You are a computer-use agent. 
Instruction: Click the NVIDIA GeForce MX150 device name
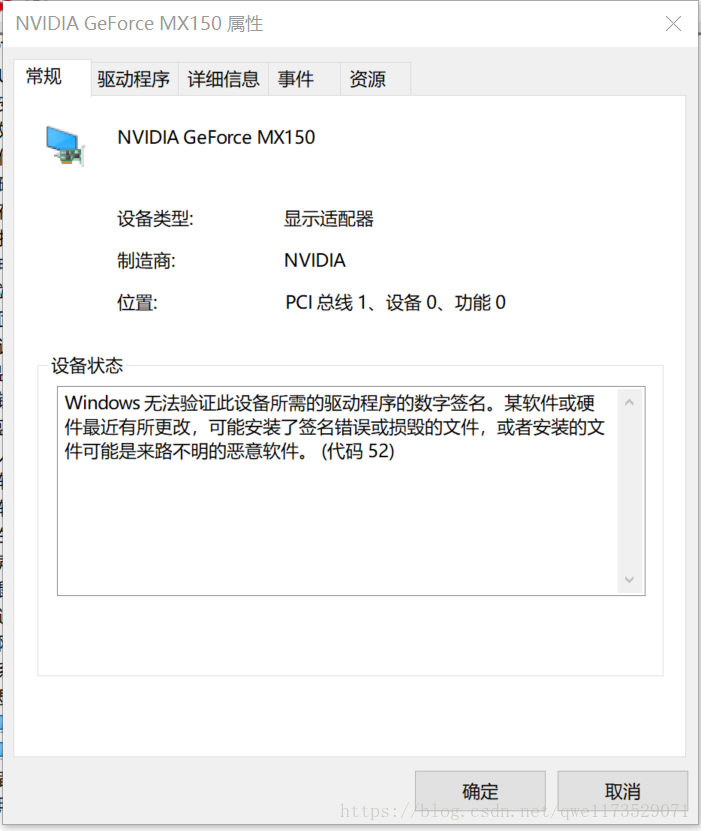pyautogui.click(x=216, y=137)
